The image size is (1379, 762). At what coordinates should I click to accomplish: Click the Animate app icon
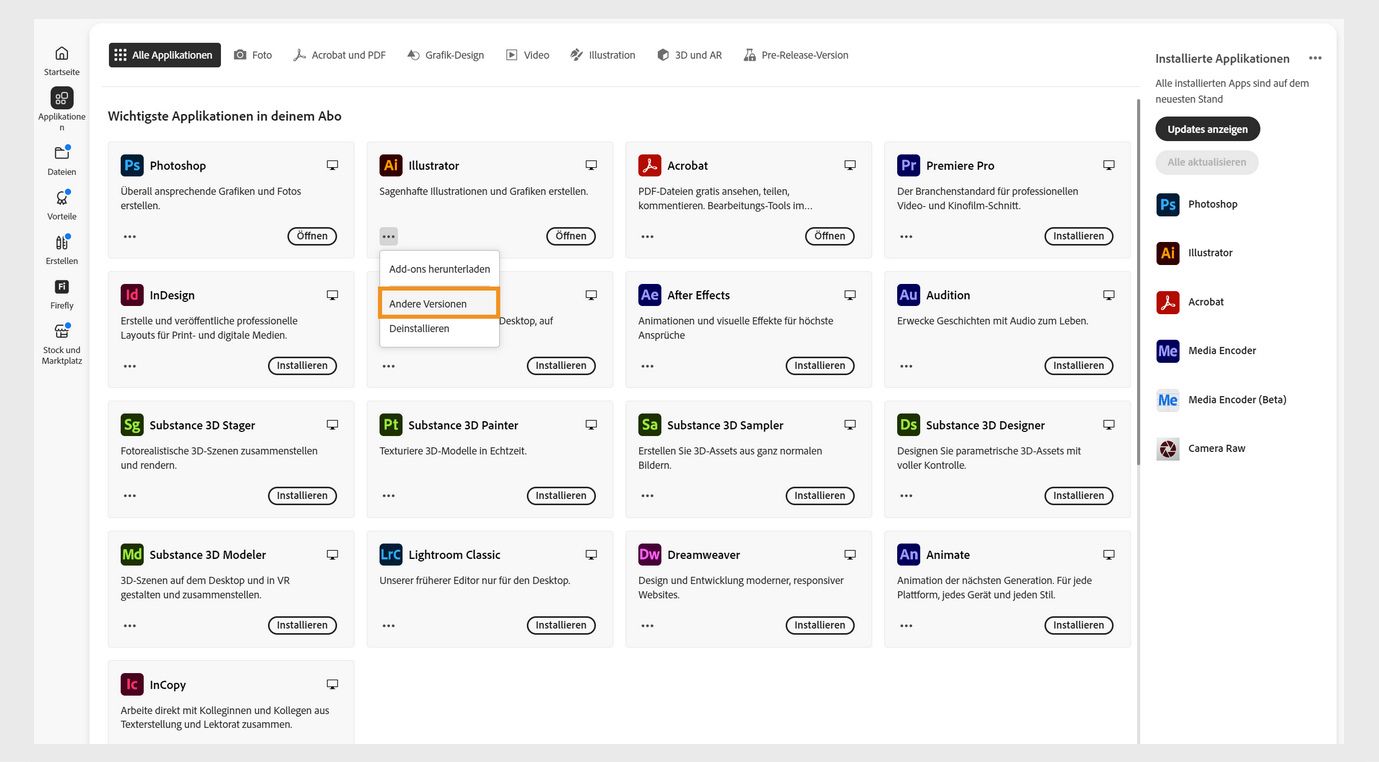[x=908, y=554]
